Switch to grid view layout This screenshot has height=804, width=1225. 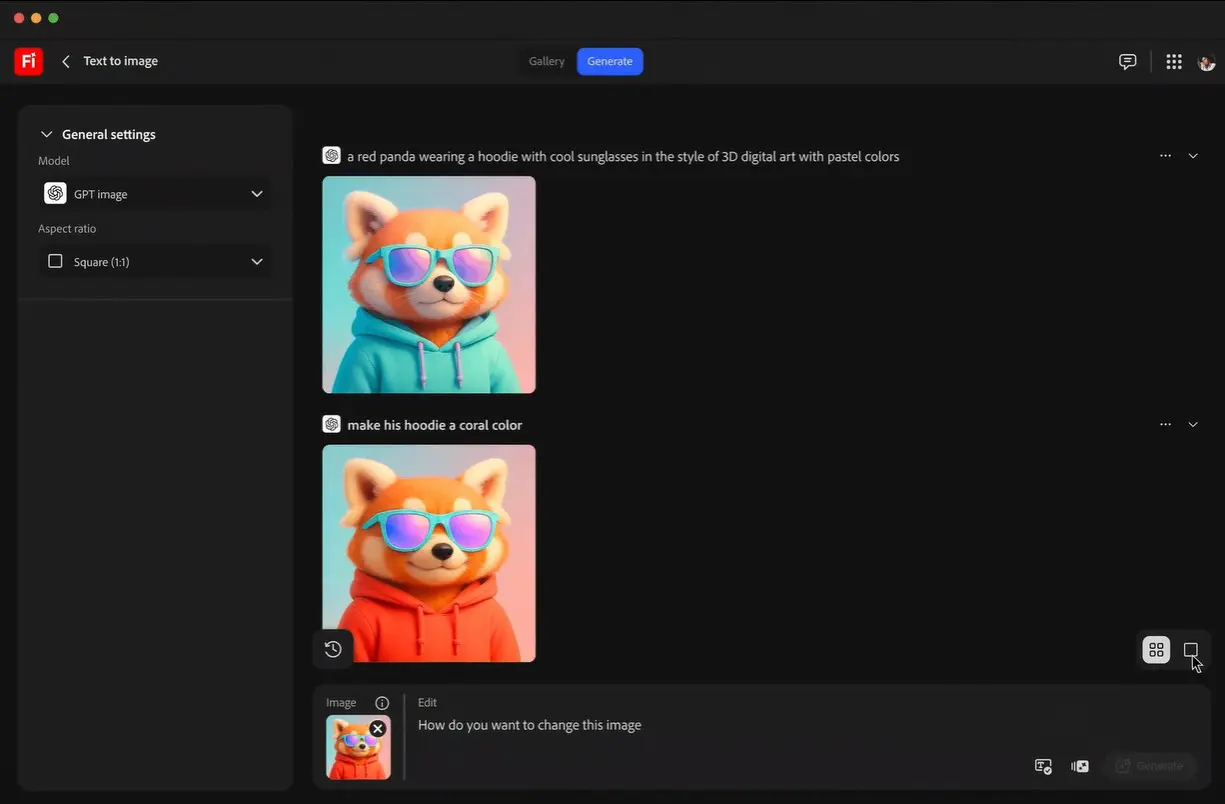[1156, 650]
